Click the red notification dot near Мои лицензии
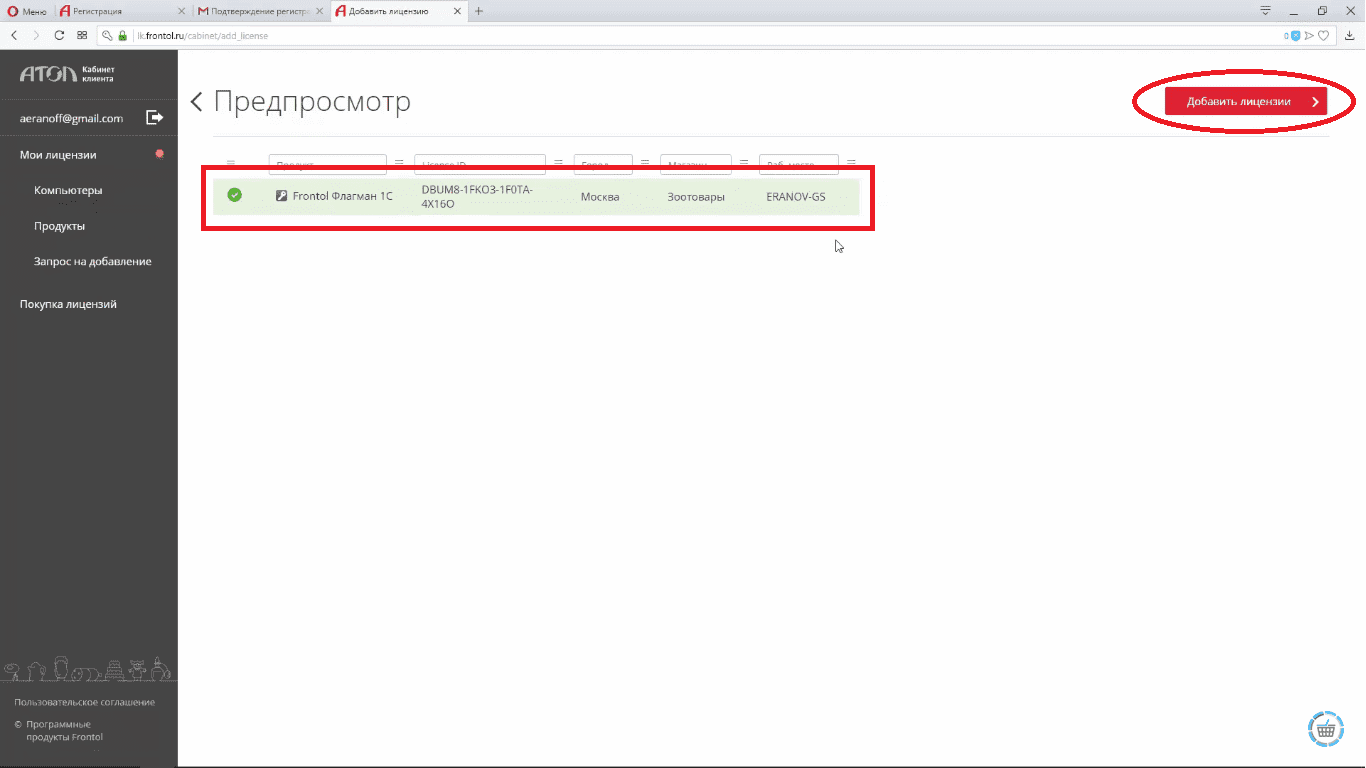This screenshot has height=768, width=1366. pyautogui.click(x=159, y=154)
